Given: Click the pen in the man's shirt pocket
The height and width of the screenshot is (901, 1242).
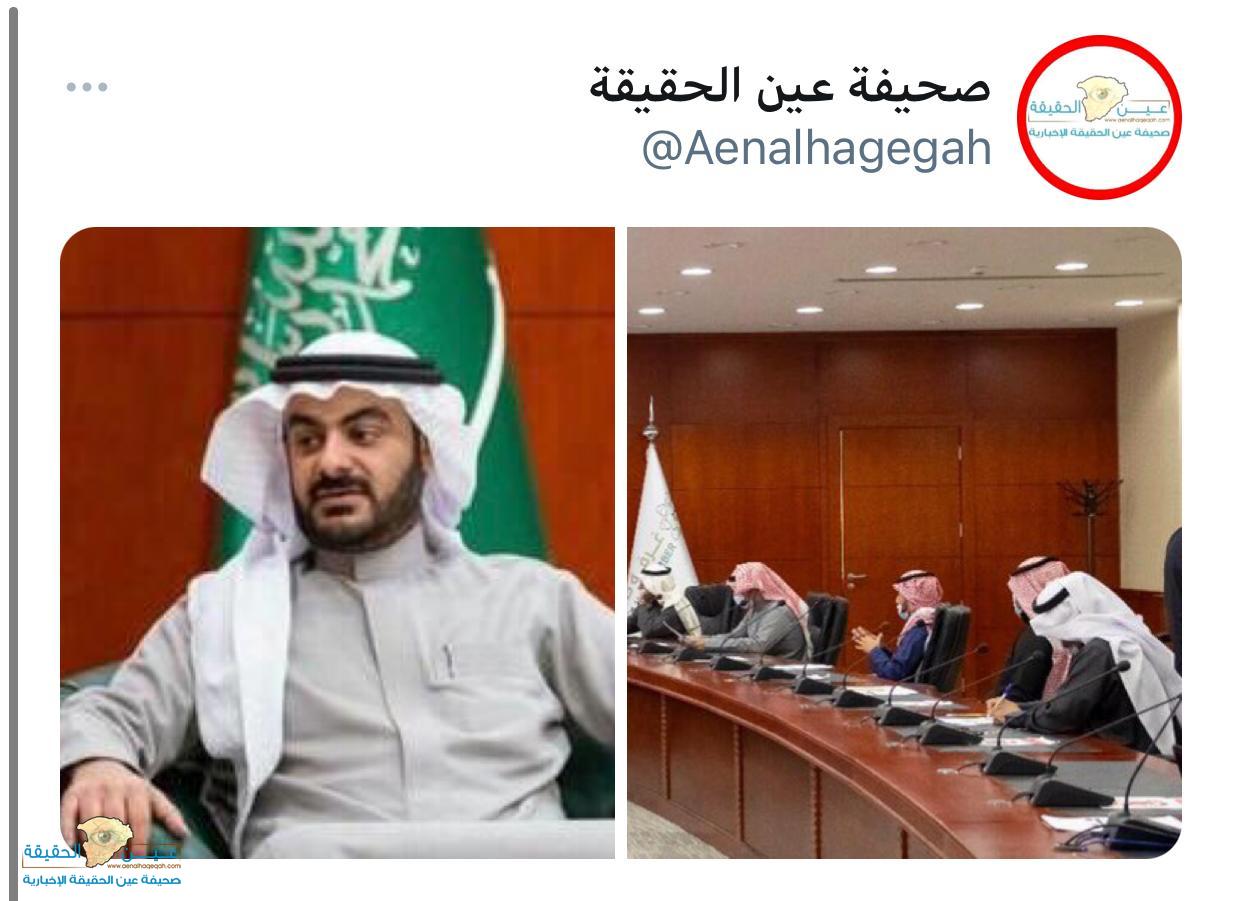Looking at the screenshot, I should click(449, 660).
